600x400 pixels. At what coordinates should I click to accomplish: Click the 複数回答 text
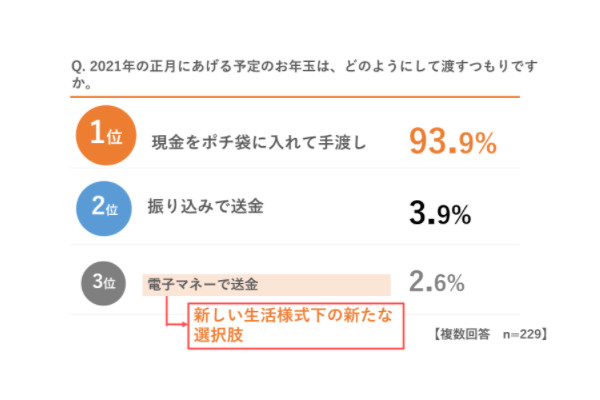pos(465,334)
